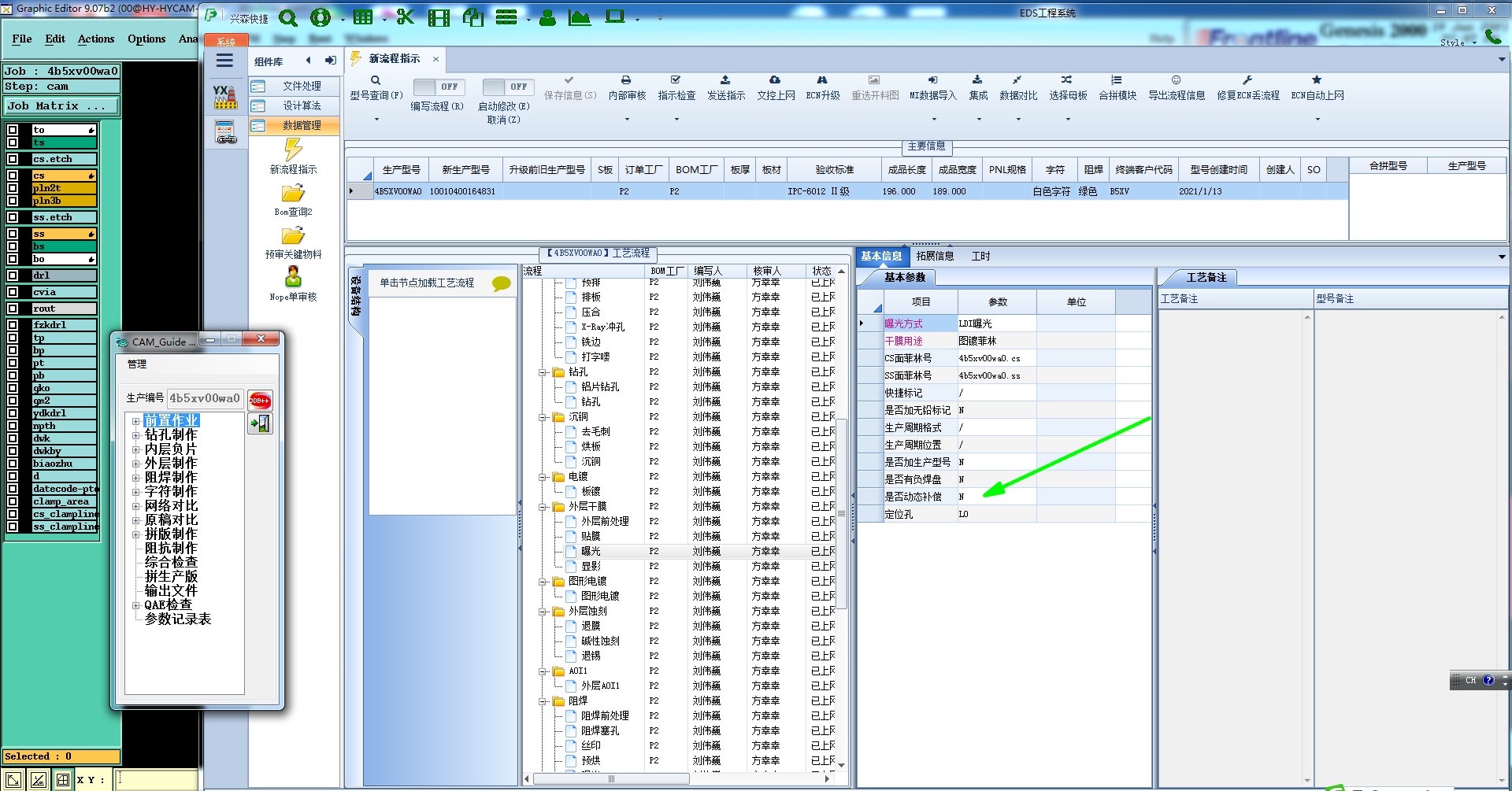
Task: Click 文控上网 cloud upload button
Action: pos(776,87)
